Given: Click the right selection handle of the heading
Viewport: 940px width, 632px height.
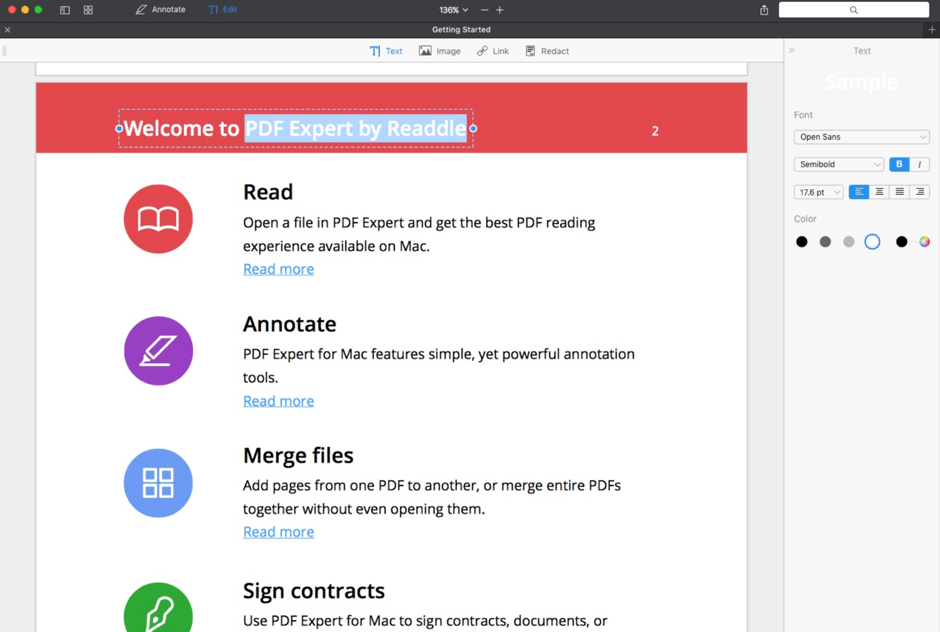Looking at the screenshot, I should (474, 128).
